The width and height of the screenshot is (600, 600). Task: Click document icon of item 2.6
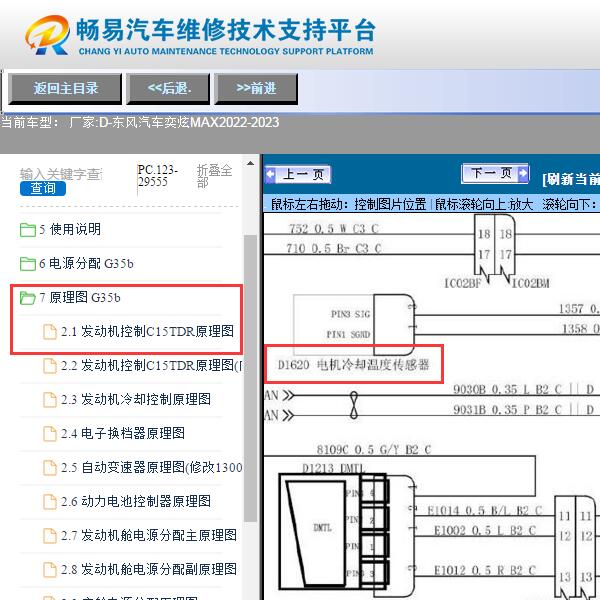tap(50, 502)
